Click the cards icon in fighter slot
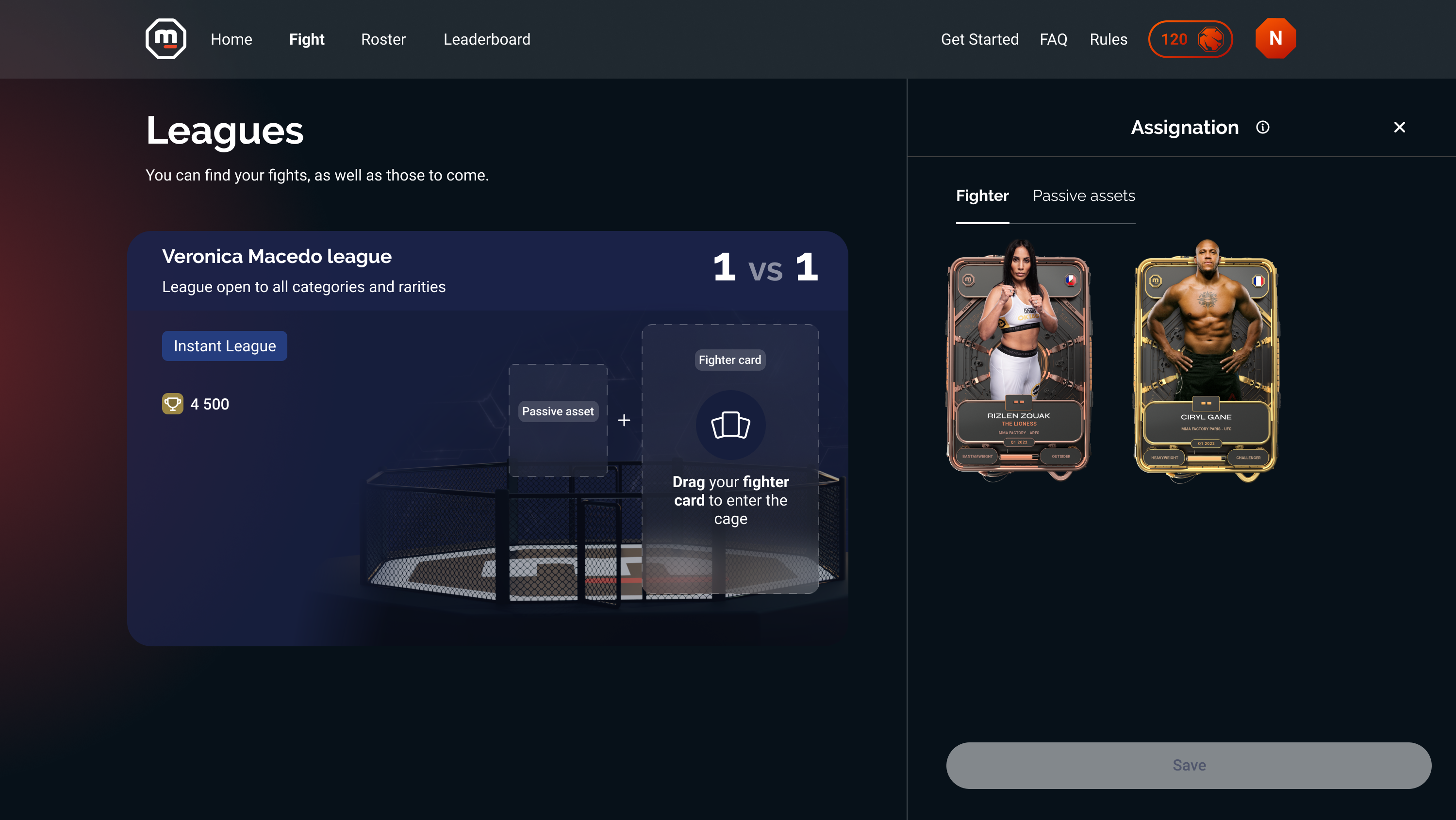The height and width of the screenshot is (820, 1456). (730, 425)
